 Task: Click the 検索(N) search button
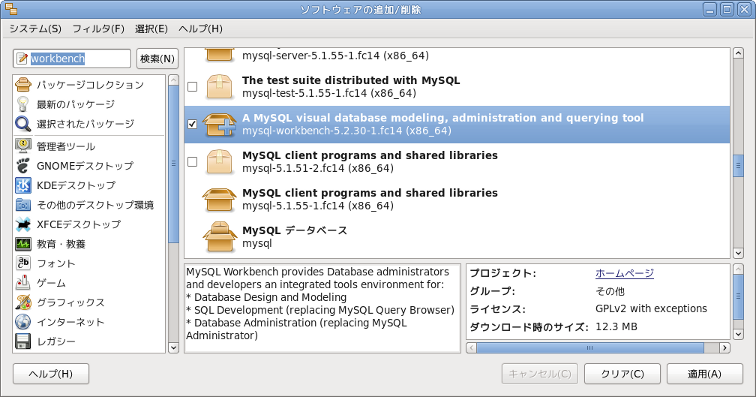pyautogui.click(x=157, y=59)
